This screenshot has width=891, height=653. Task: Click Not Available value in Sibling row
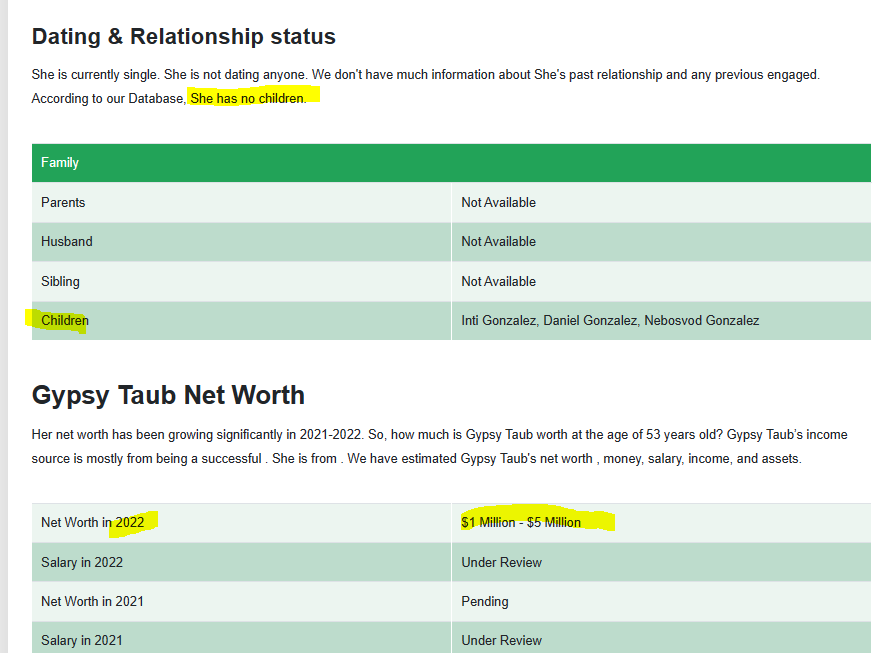pyautogui.click(x=498, y=281)
